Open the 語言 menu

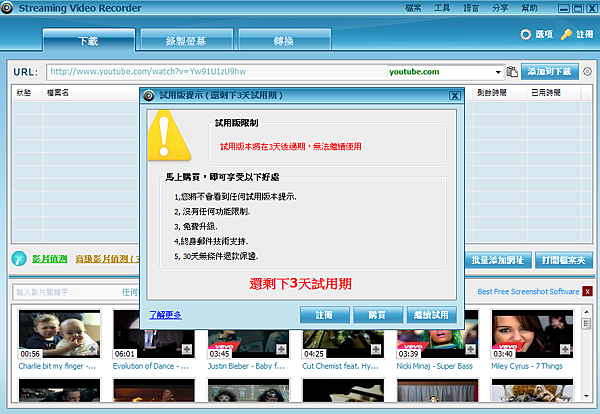click(x=471, y=8)
